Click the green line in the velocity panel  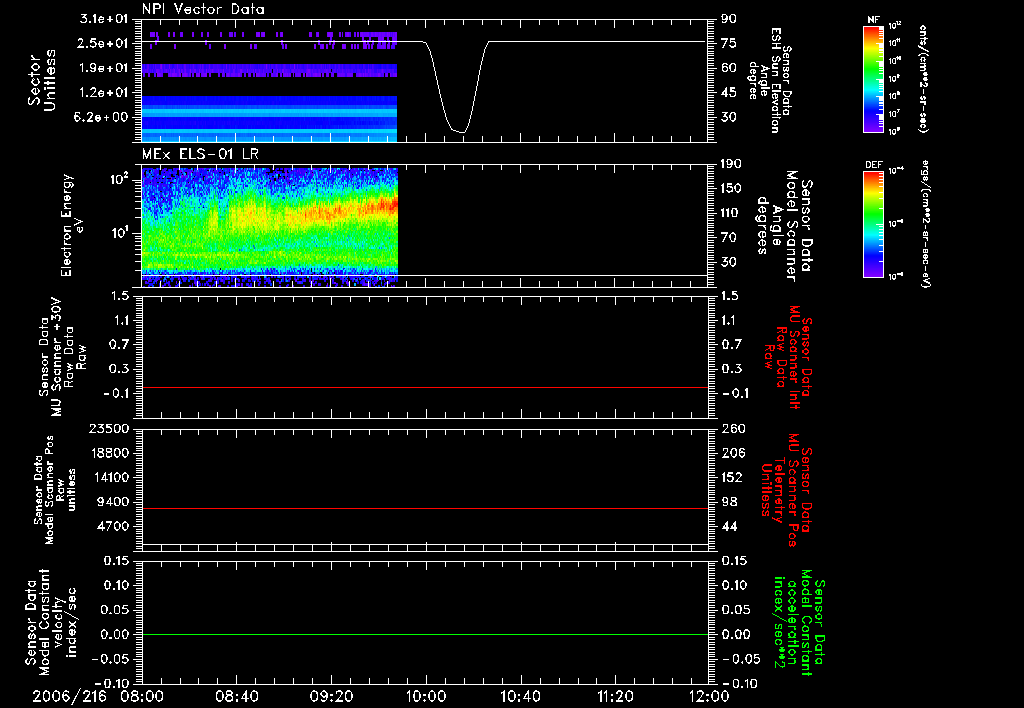tap(425, 634)
